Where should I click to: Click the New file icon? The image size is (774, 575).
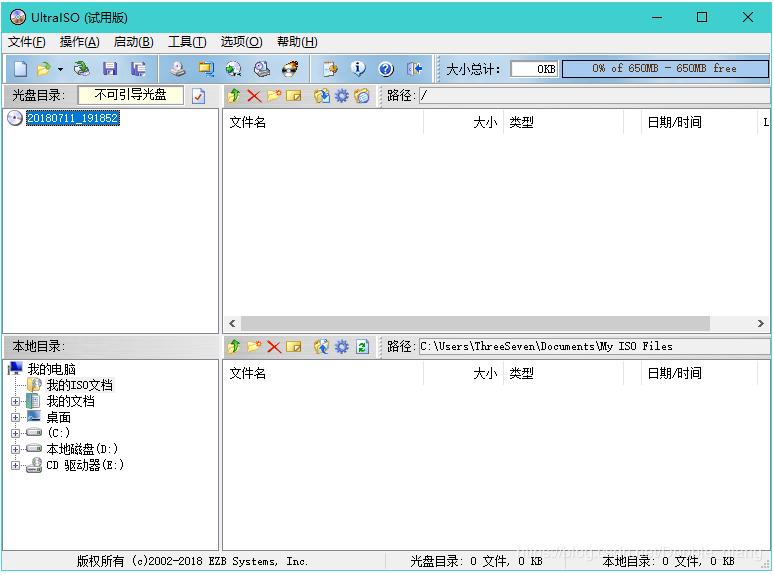coord(20,69)
